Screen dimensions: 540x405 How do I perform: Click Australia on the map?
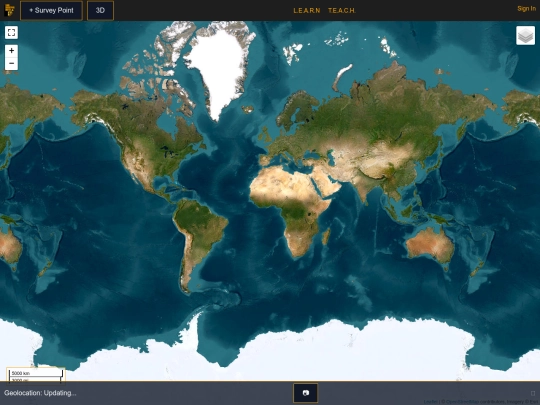pos(430,245)
